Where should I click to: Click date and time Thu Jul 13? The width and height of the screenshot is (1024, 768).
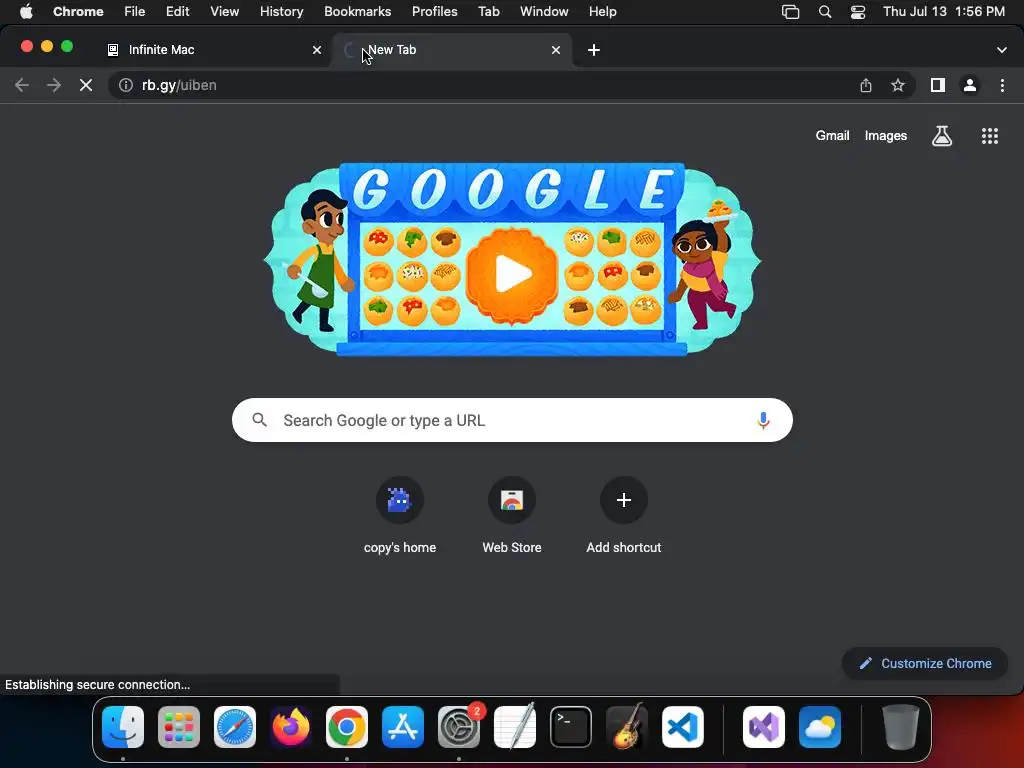944,12
